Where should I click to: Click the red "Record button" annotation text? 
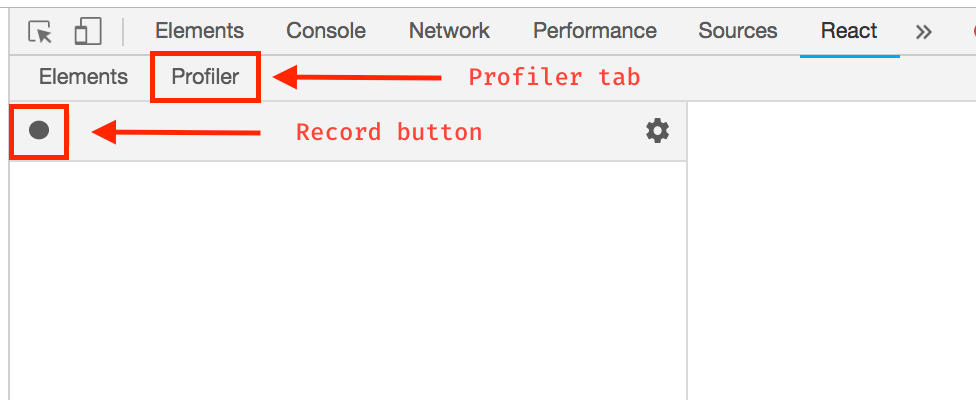click(x=389, y=132)
